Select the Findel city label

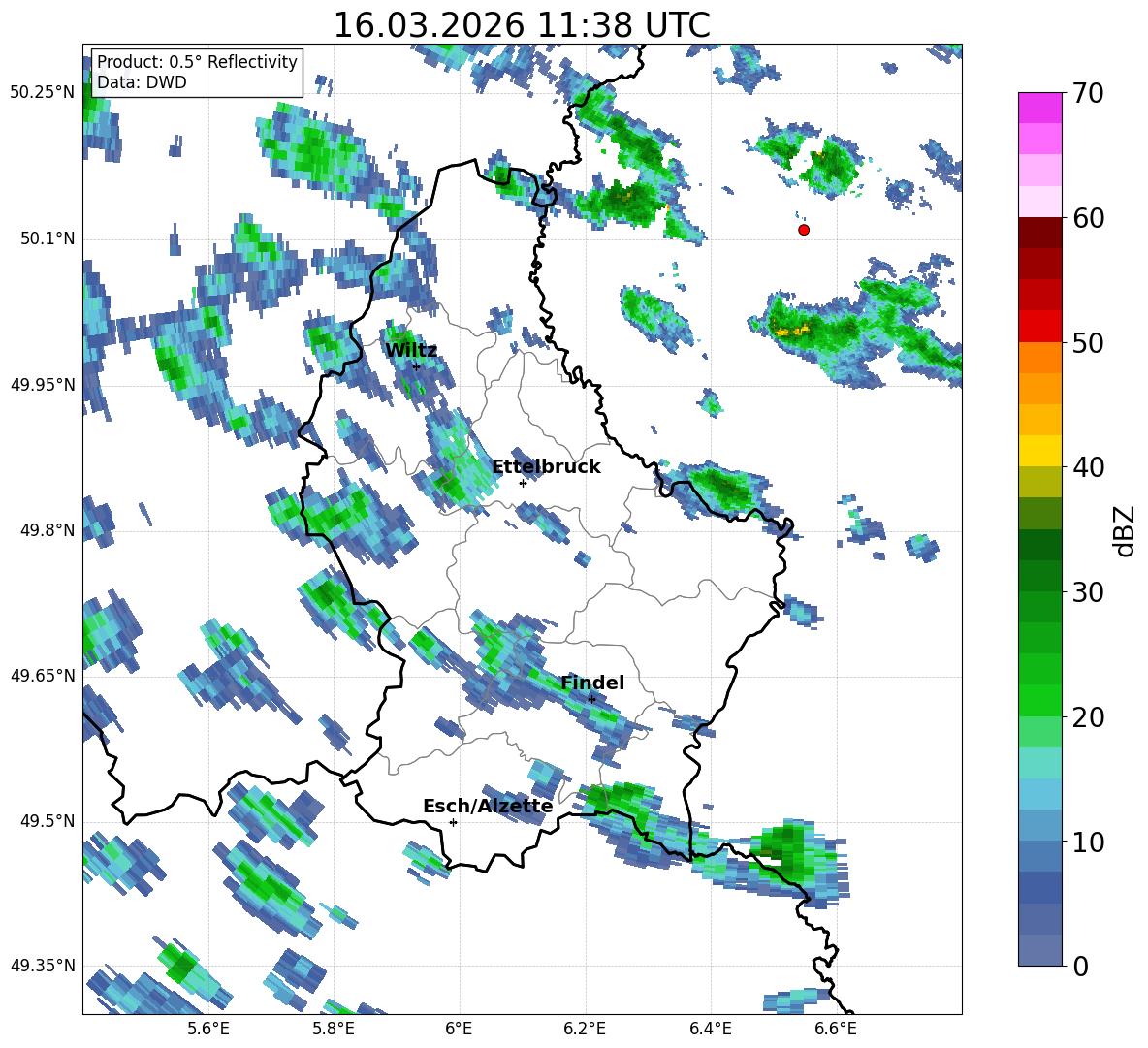click(x=592, y=683)
